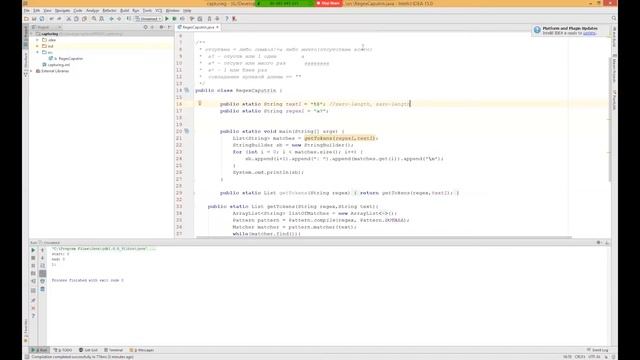Image resolution: width=640 pixels, height=360 pixels.
Task: Open the Tools menu
Action: point(147,11)
